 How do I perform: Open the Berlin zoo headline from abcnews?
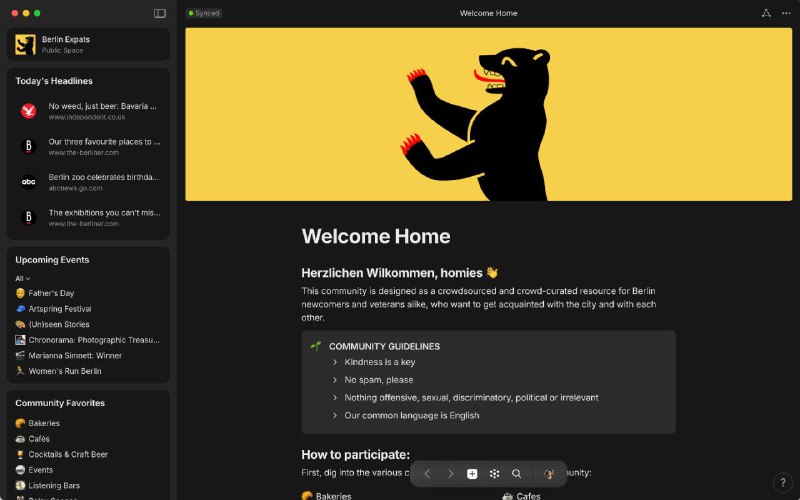coord(102,182)
